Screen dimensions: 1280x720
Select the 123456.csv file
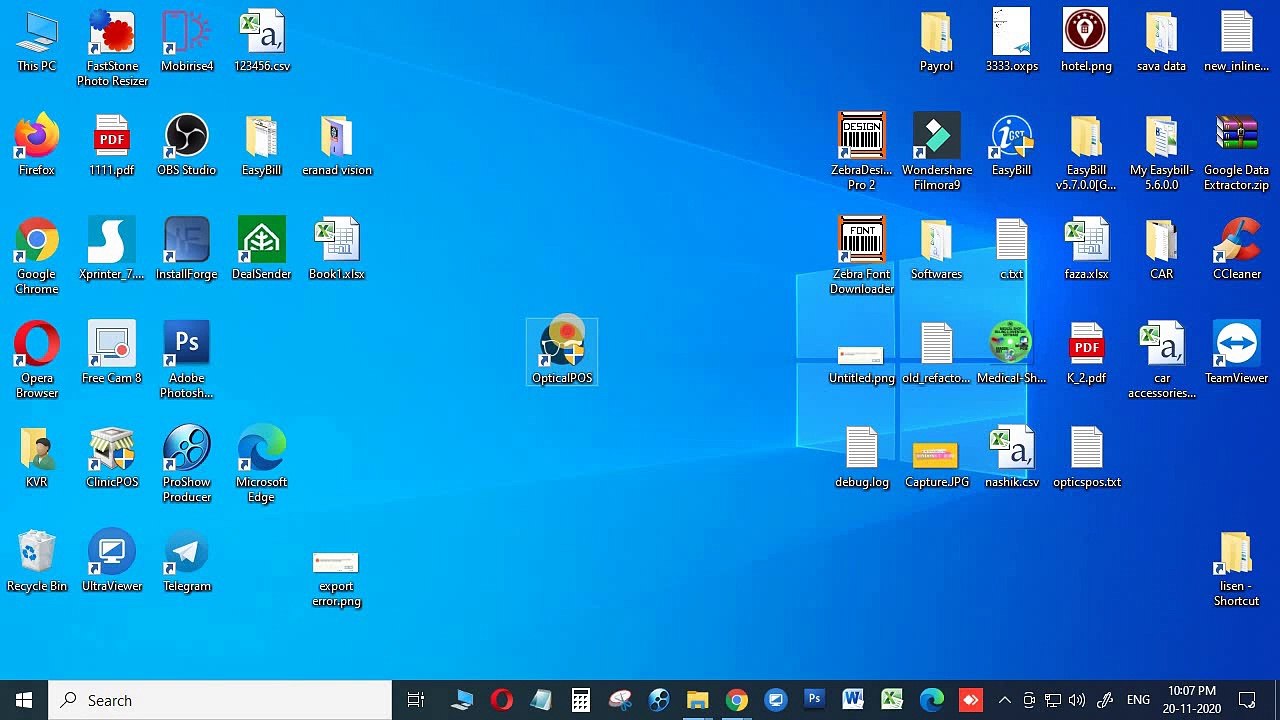coord(262,40)
